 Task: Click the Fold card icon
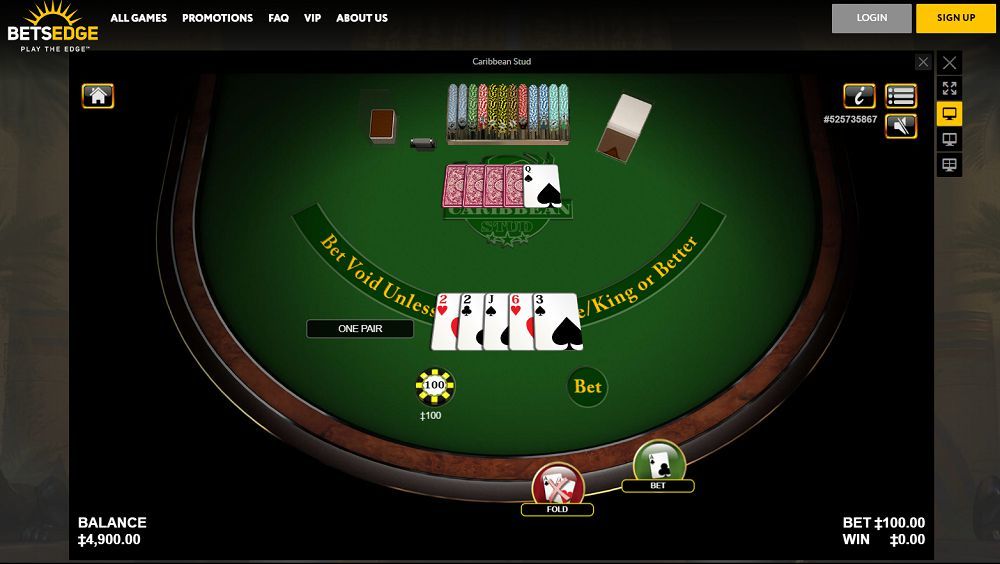[x=558, y=484]
